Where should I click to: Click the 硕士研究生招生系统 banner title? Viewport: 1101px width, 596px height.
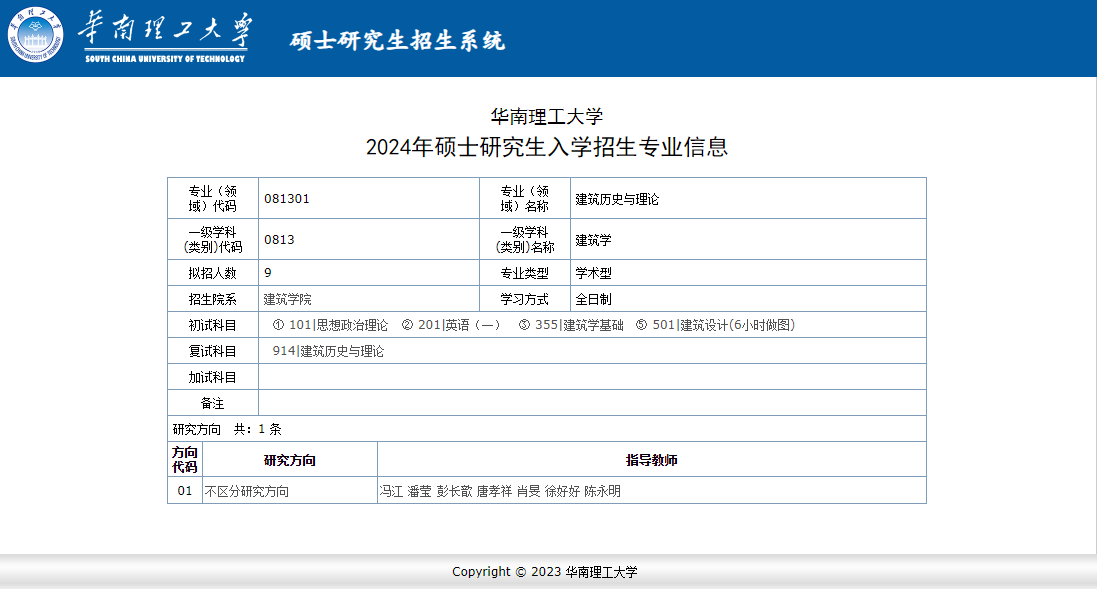pyautogui.click(x=397, y=40)
